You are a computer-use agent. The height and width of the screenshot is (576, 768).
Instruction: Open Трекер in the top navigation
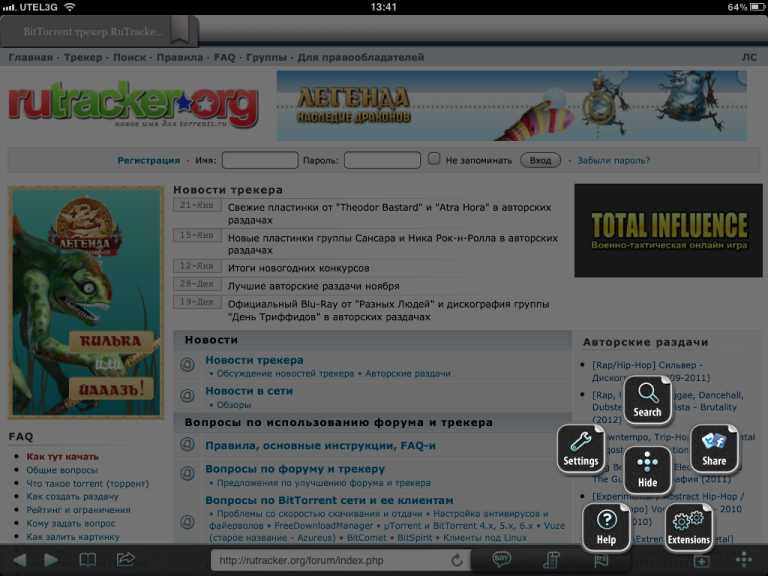point(83,57)
